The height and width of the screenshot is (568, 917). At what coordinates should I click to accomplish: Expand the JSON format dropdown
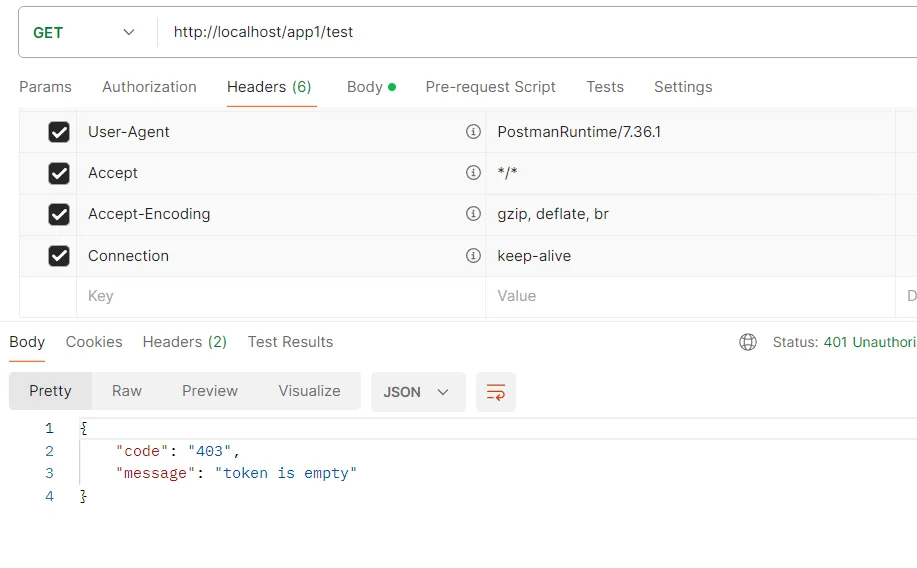[x=417, y=392]
